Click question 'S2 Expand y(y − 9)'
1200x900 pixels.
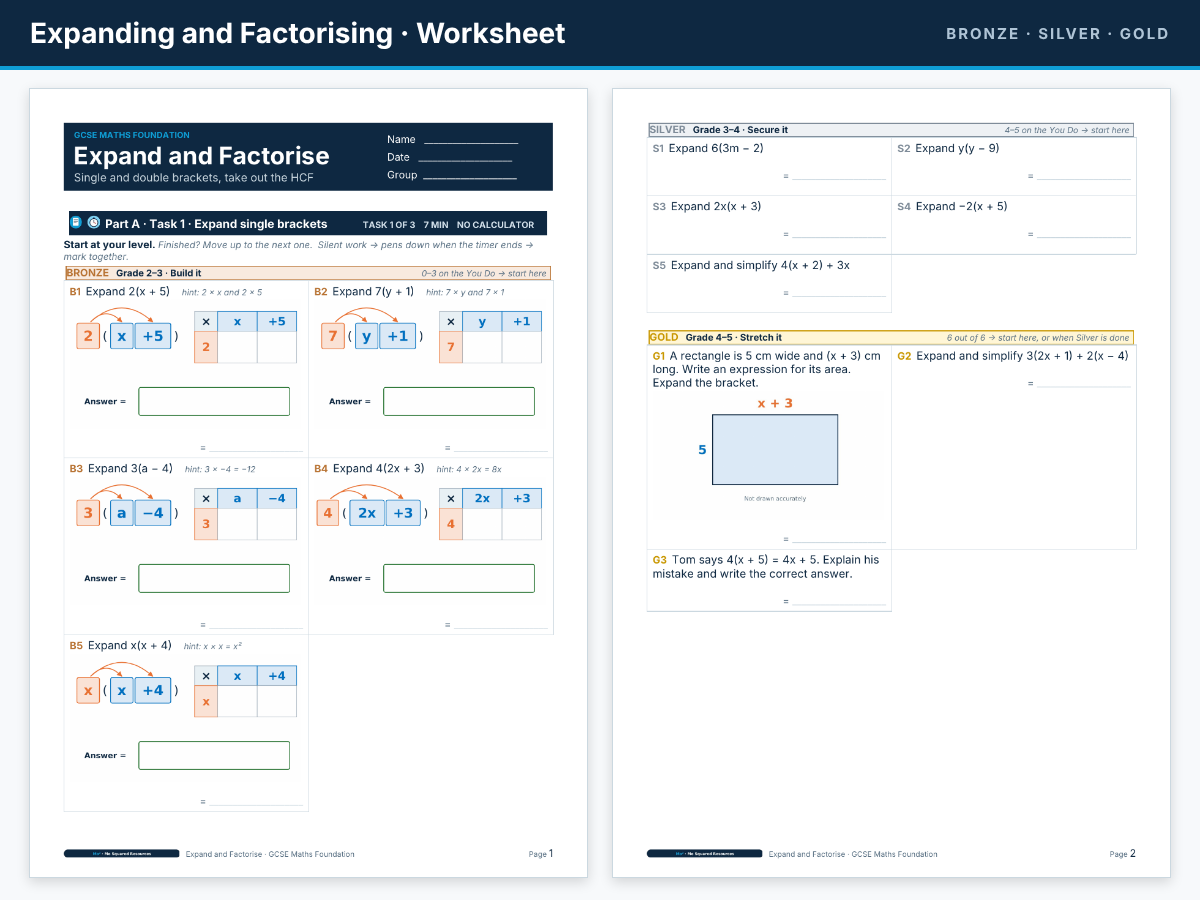click(x=948, y=148)
